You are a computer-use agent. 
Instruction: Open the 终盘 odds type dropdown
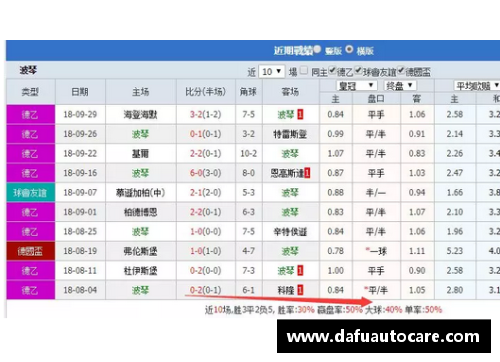(x=400, y=86)
